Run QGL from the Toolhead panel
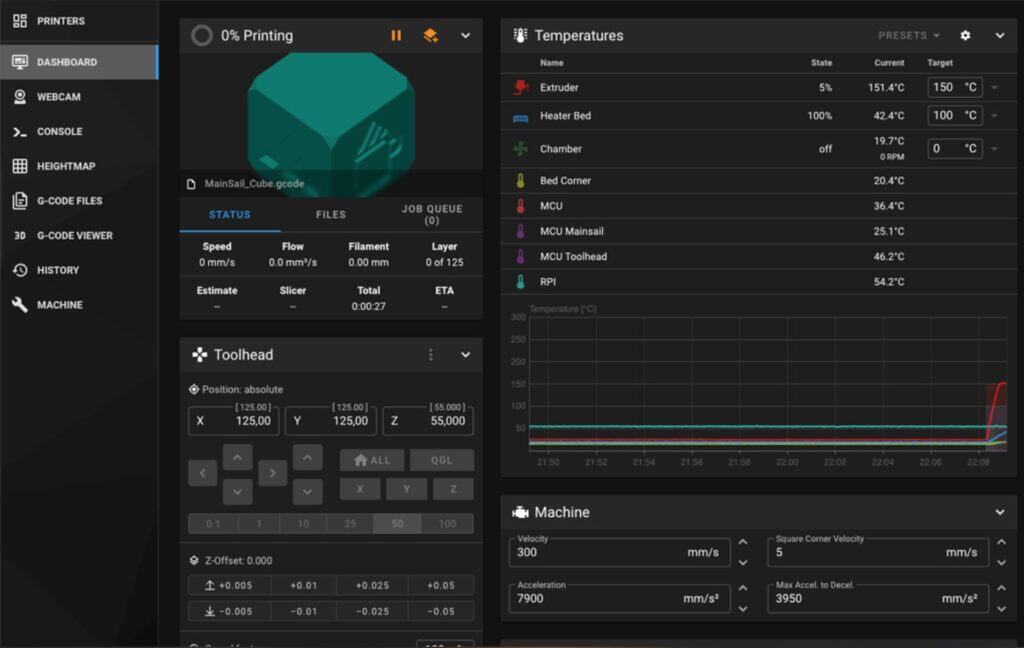Viewport: 1024px width, 648px height. pyautogui.click(x=442, y=460)
